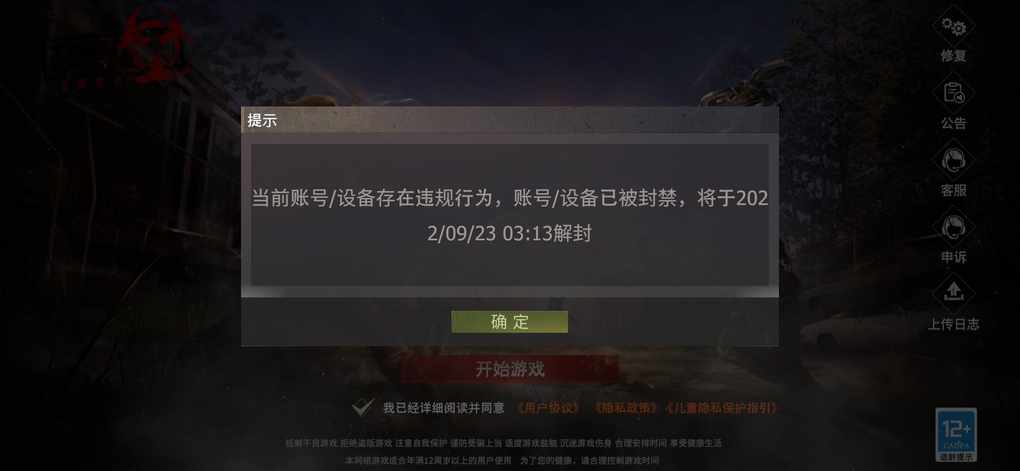Select the 上传日志 text label
Screen dimensions: 1020x471
tap(954, 324)
